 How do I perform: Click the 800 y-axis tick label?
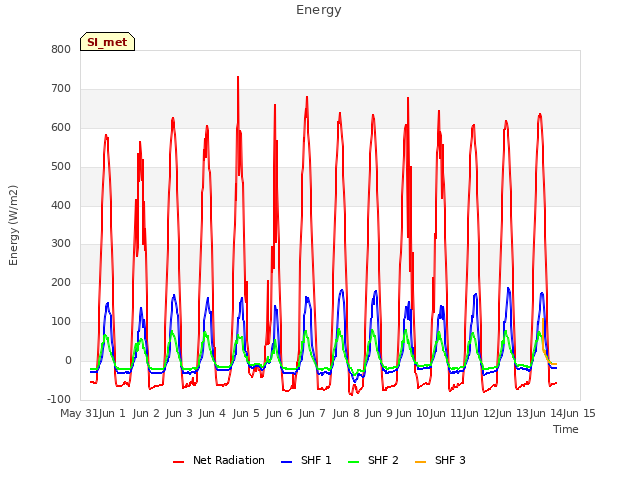tap(61, 50)
